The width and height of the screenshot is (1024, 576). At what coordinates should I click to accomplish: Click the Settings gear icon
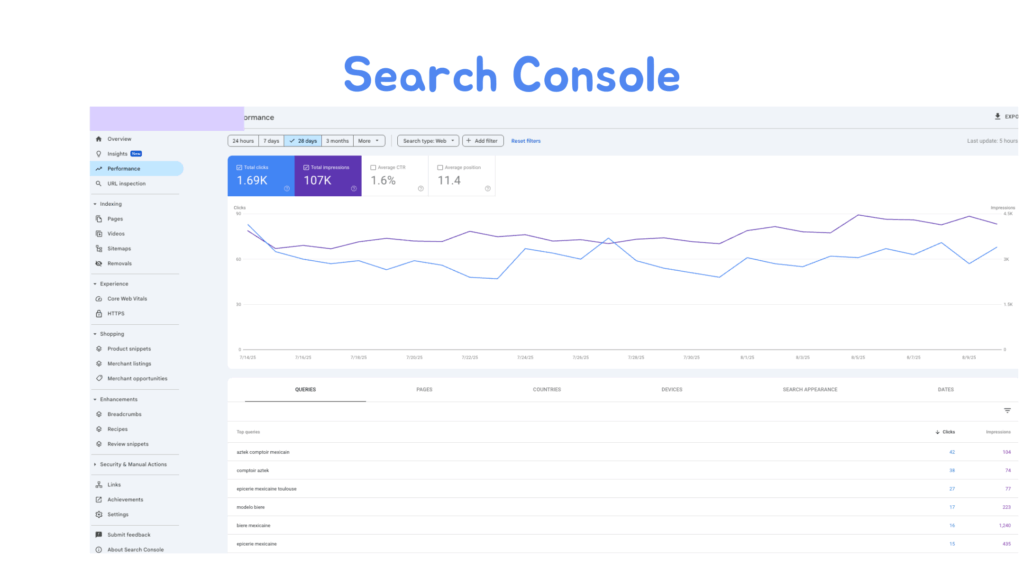click(99, 515)
